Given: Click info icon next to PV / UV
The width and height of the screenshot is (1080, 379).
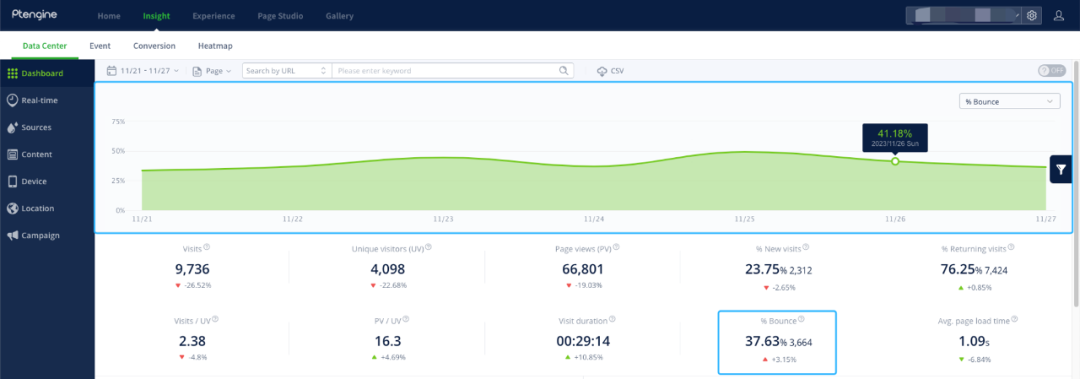Looking at the screenshot, I should 406,320.
